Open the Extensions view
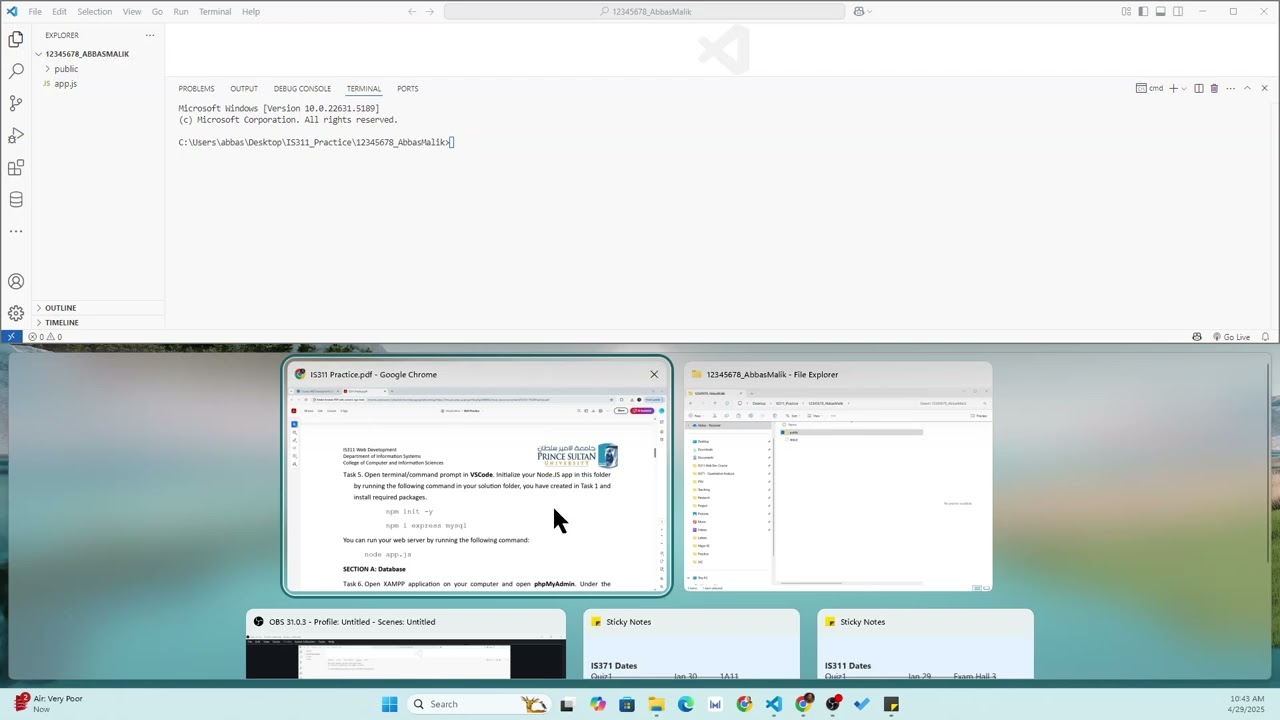 16,167
